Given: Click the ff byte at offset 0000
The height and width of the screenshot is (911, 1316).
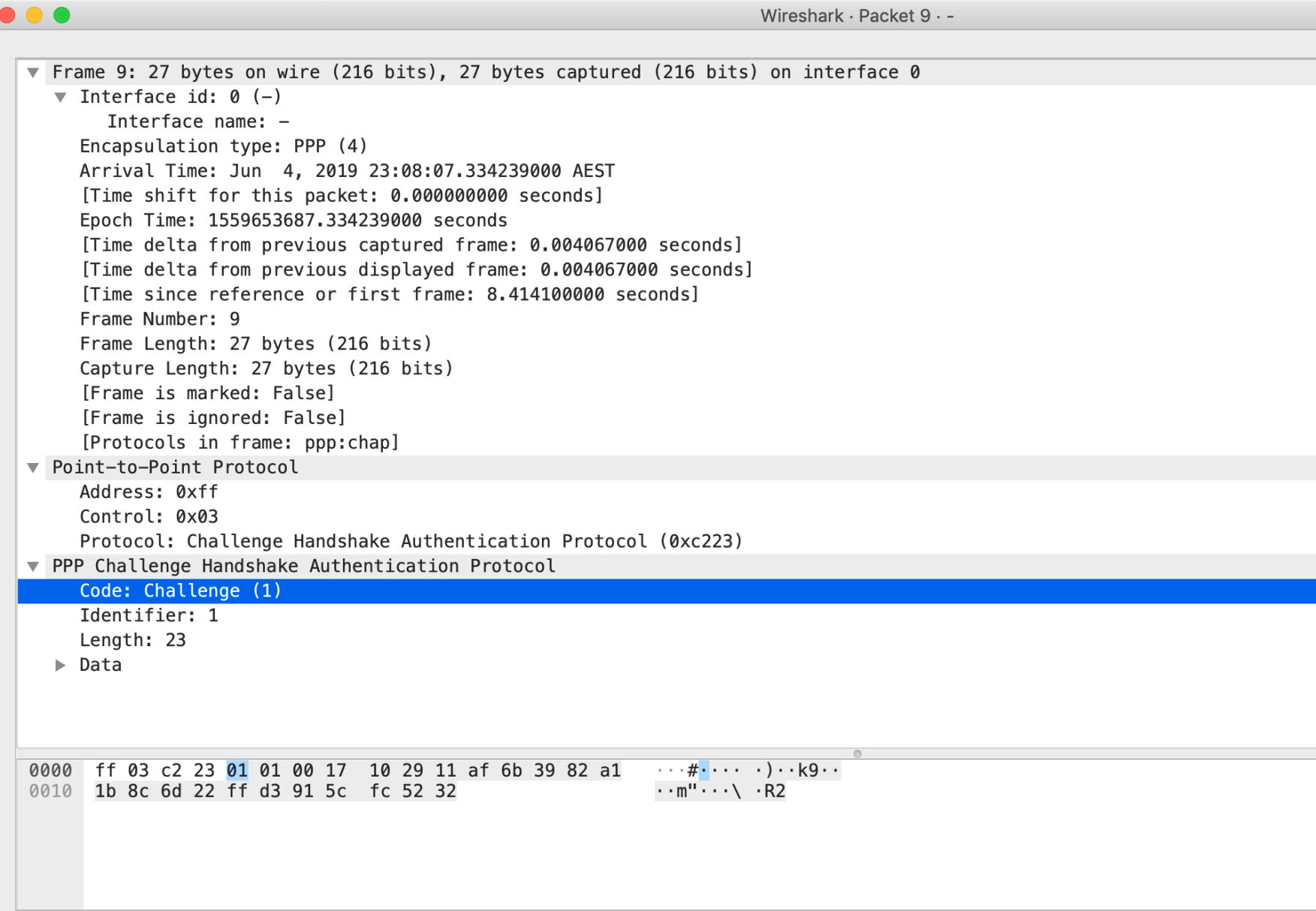Looking at the screenshot, I should point(106,770).
